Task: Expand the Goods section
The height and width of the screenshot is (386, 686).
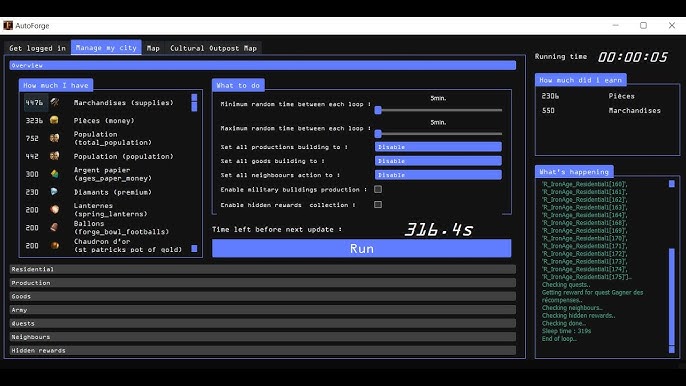Action: tap(262, 296)
